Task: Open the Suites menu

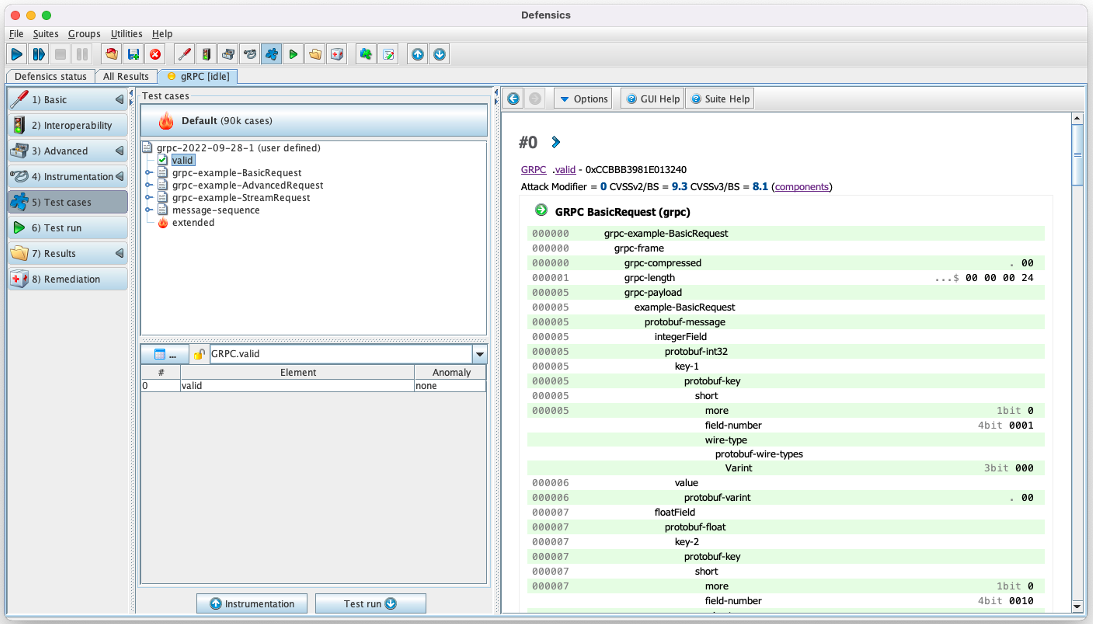Action: [x=44, y=33]
